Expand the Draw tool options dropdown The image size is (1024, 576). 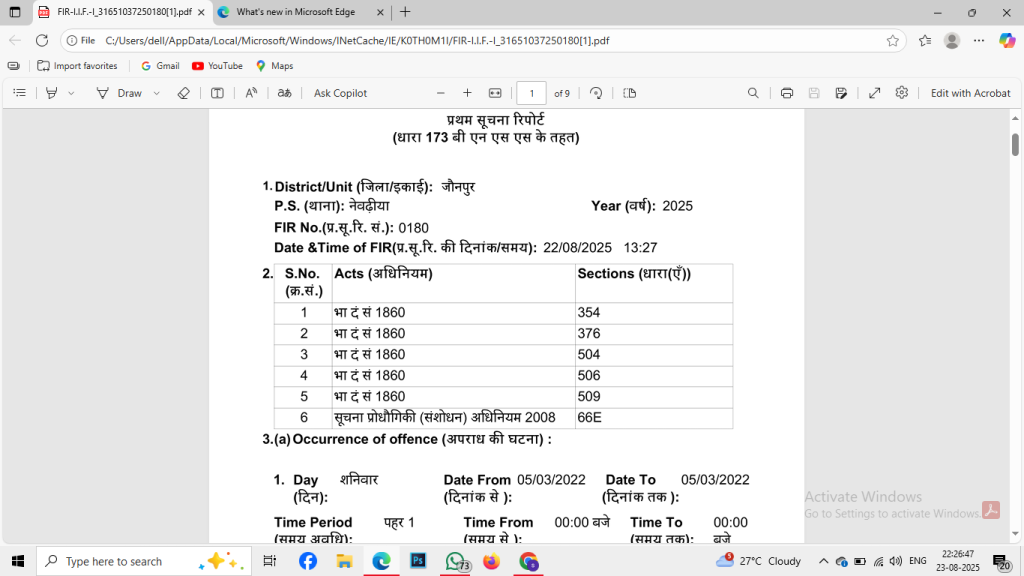coord(157,93)
